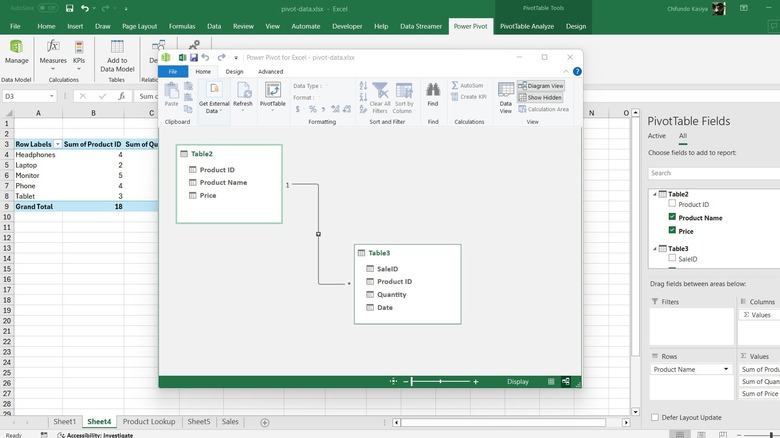The image size is (780, 438).
Task: Open File menu in Power Pivot window
Action: pyautogui.click(x=173, y=72)
